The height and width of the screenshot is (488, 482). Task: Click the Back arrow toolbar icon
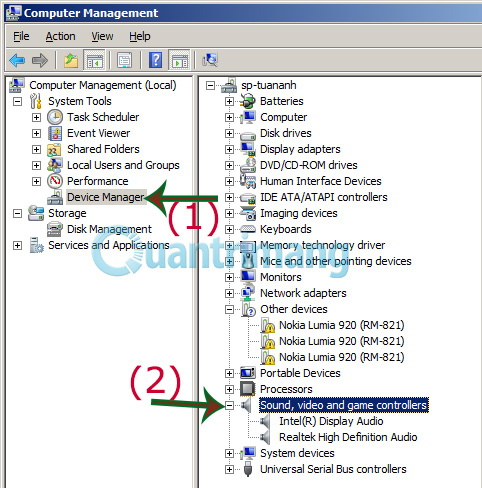pyautogui.click(x=17, y=61)
